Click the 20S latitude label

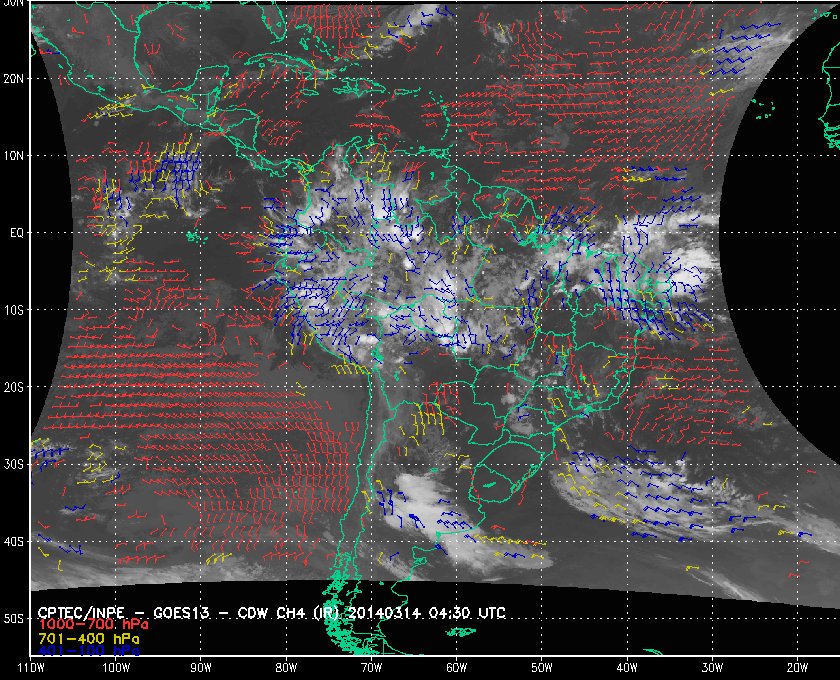click(13, 387)
